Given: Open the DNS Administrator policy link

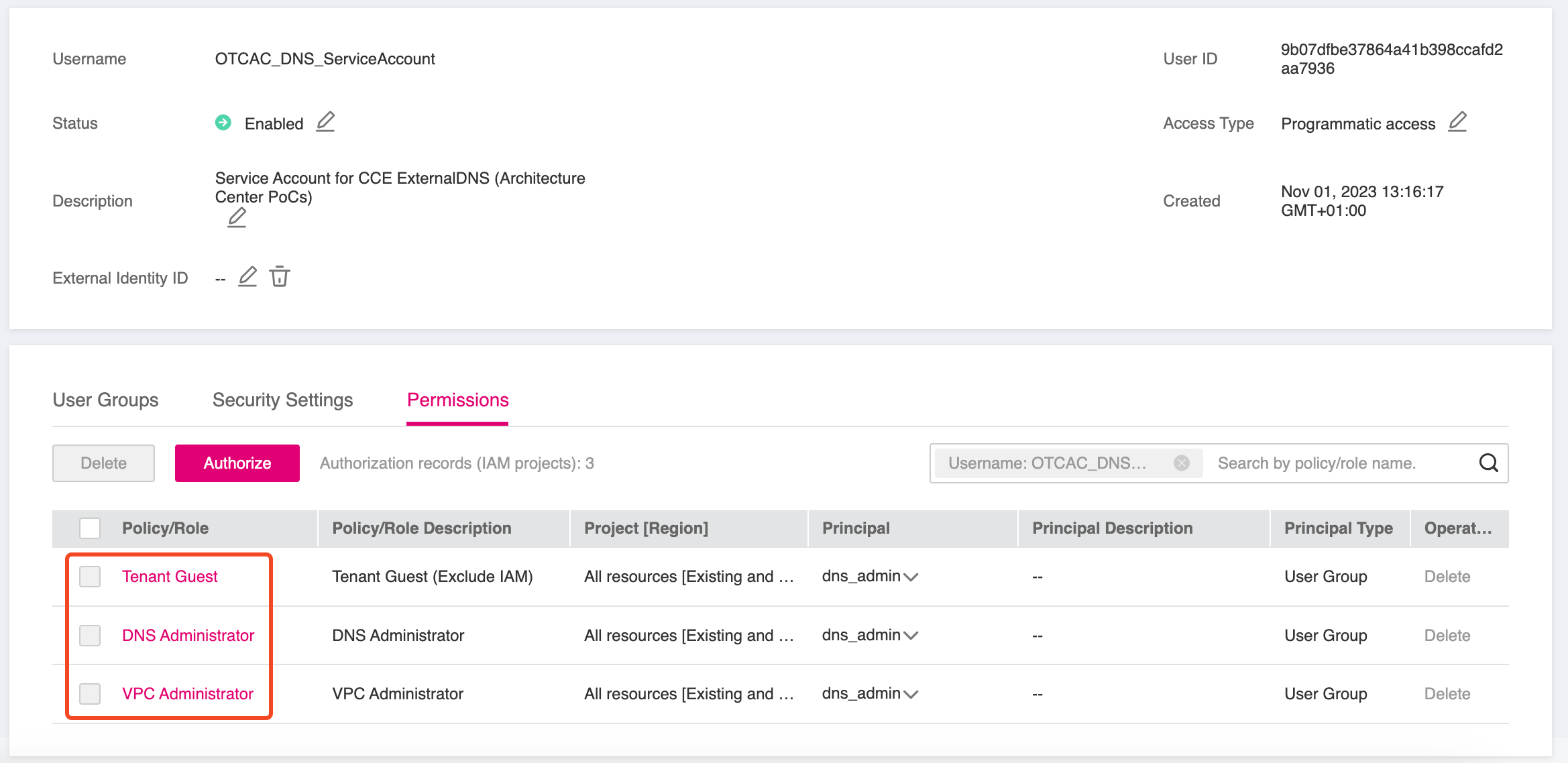Looking at the screenshot, I should 188,635.
